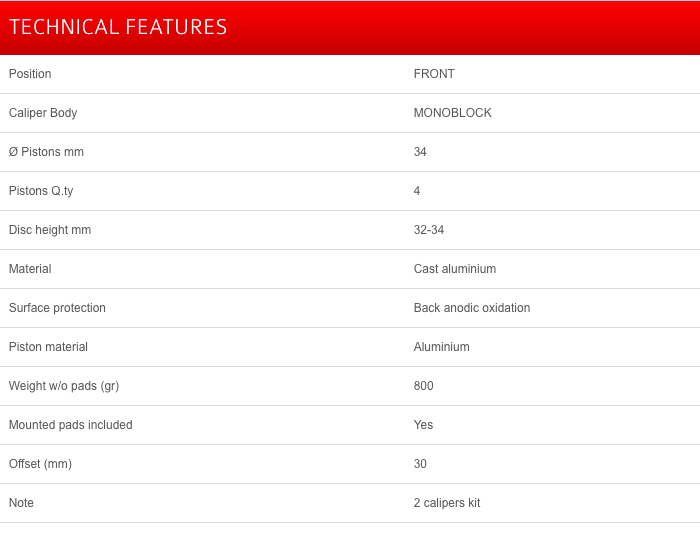Click the Disc height mm label
The image size is (700, 547).
click(x=50, y=230)
